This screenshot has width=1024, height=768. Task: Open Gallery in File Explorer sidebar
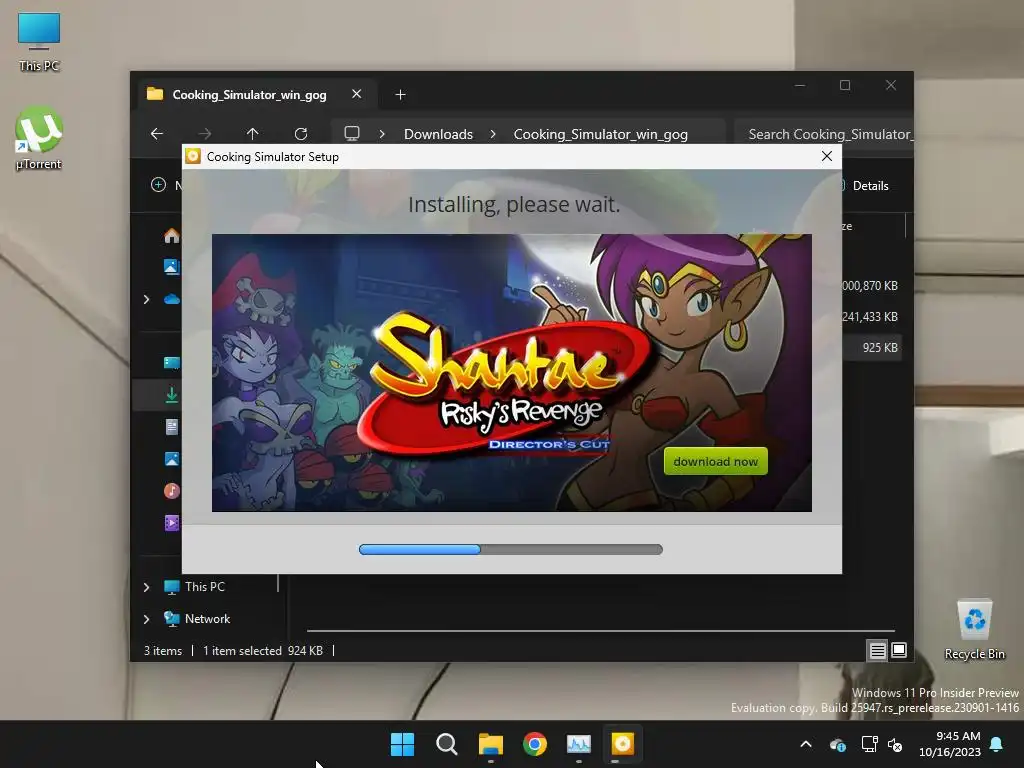coord(172,266)
